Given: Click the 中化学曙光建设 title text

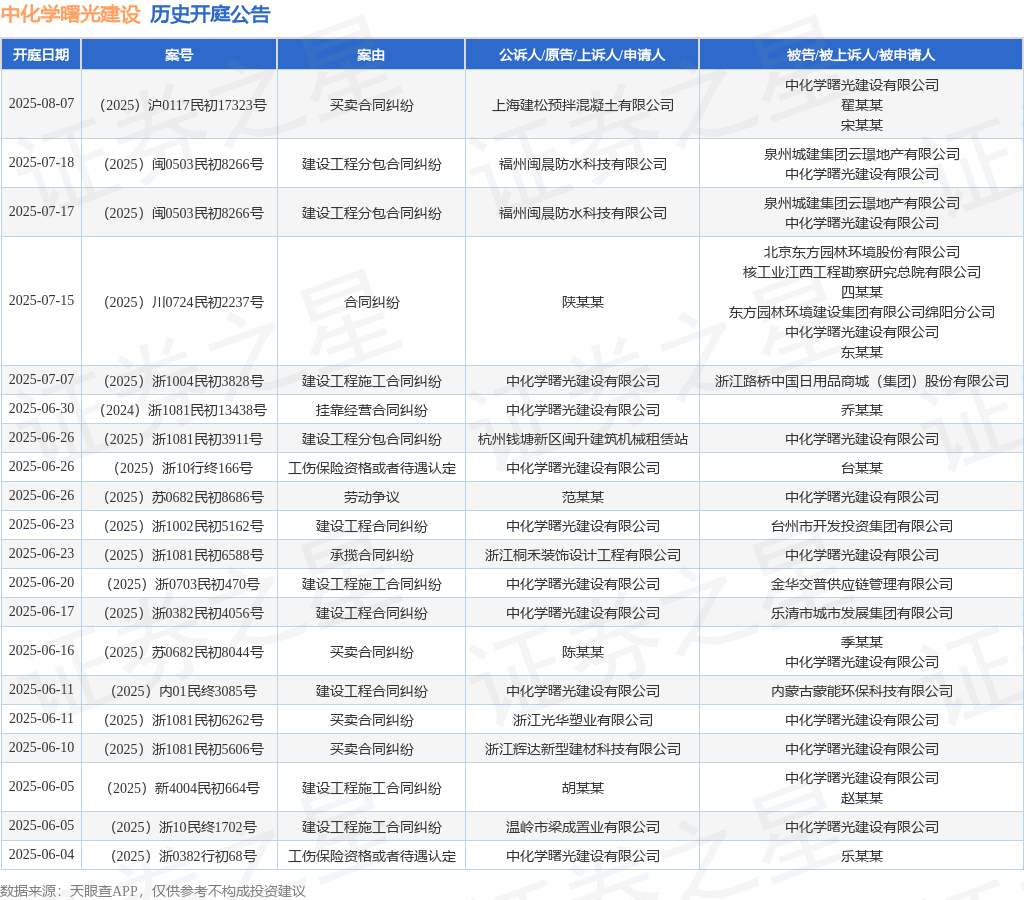Looking at the screenshot, I should pos(71,14).
